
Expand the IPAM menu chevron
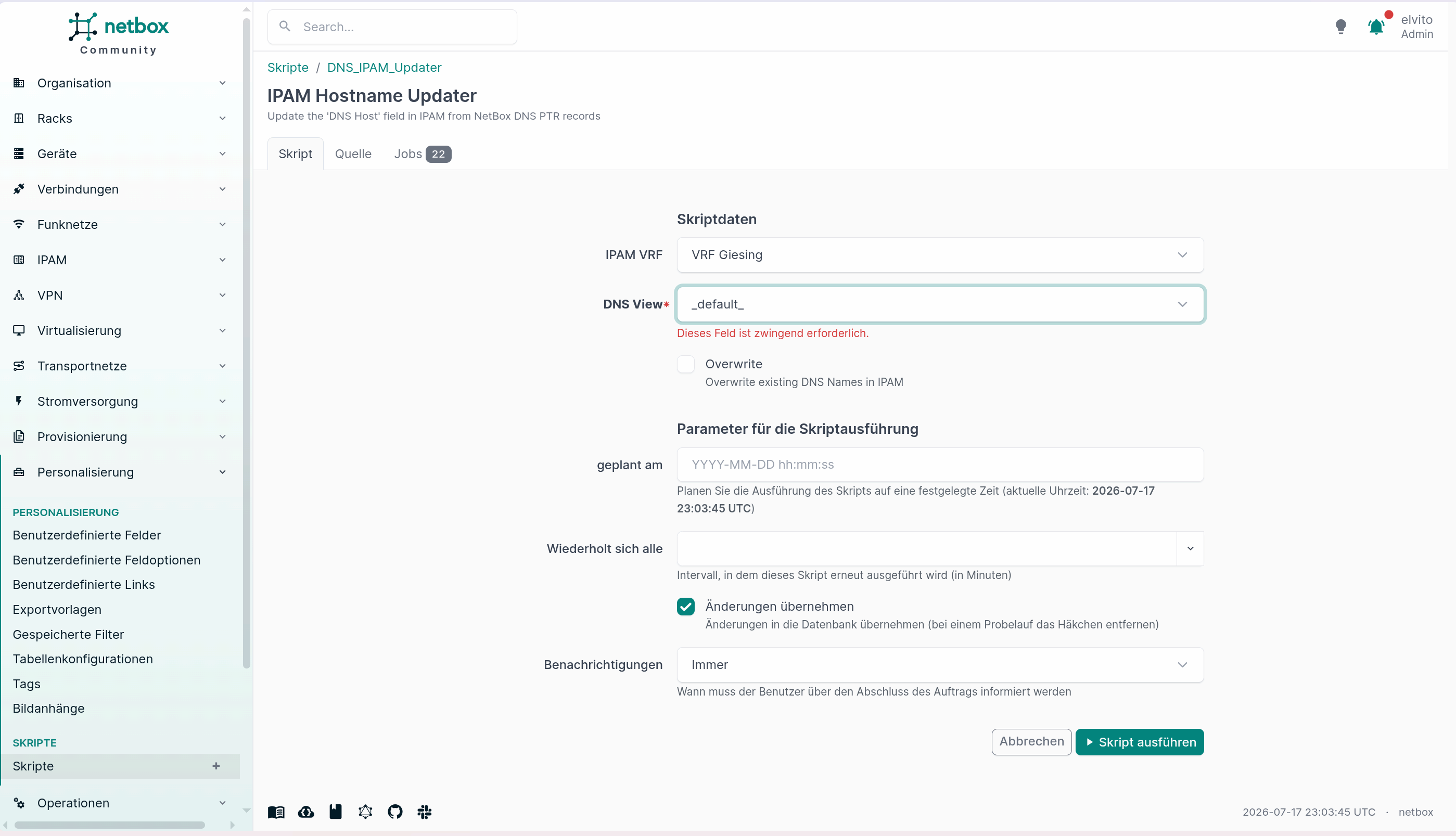[222, 260]
